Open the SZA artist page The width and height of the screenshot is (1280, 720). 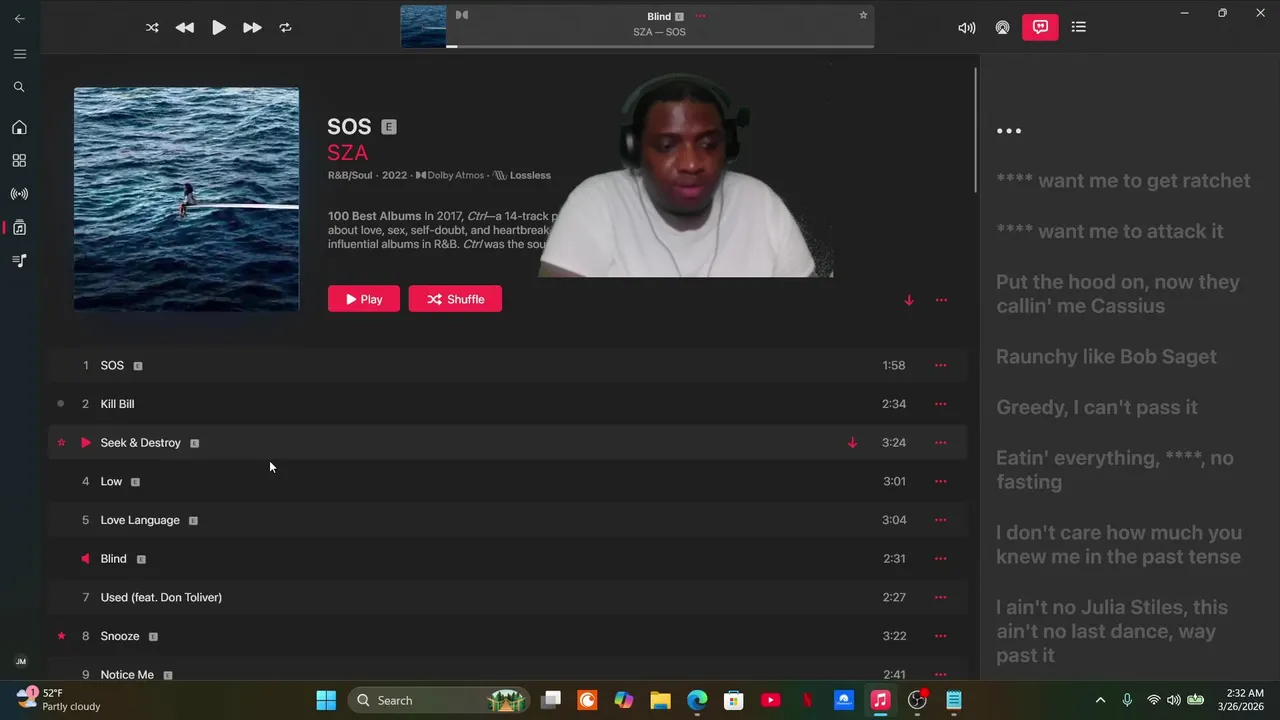coord(348,153)
